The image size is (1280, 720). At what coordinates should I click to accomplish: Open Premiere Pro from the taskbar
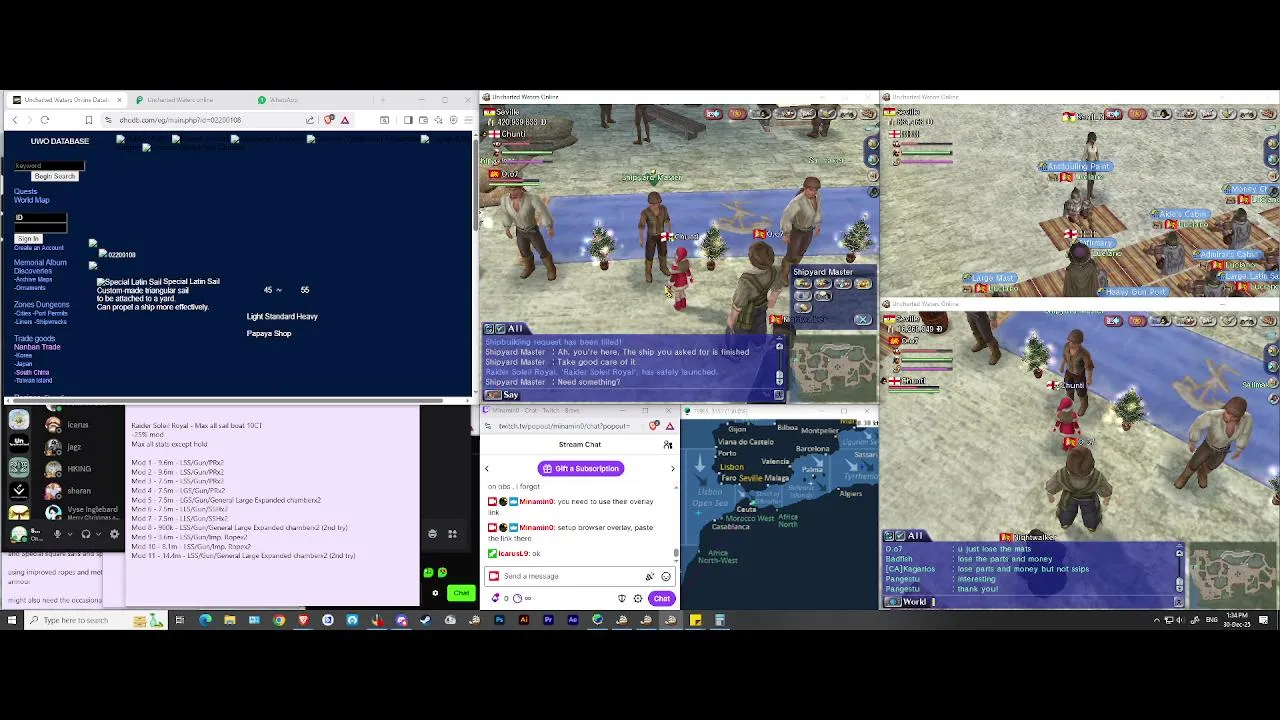pyautogui.click(x=548, y=620)
